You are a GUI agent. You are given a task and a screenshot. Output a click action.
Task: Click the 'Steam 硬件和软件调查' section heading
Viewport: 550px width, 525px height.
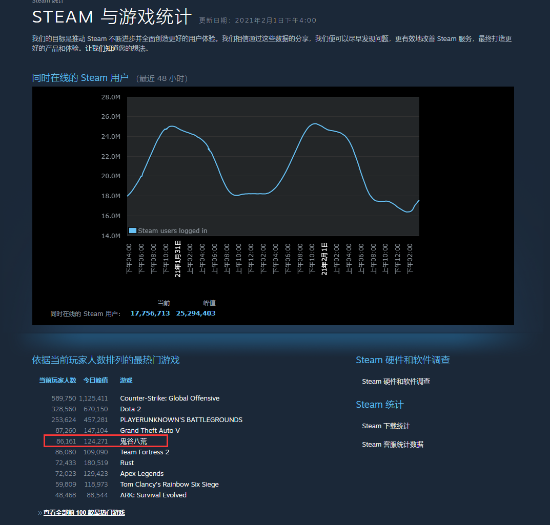[403, 360]
